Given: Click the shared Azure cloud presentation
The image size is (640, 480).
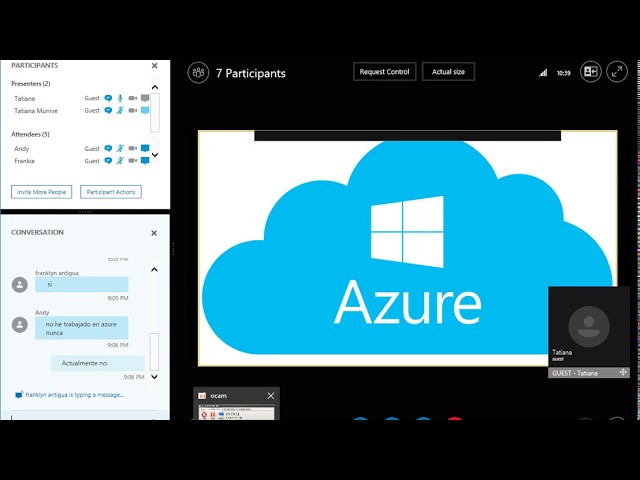Looking at the screenshot, I should (x=407, y=248).
